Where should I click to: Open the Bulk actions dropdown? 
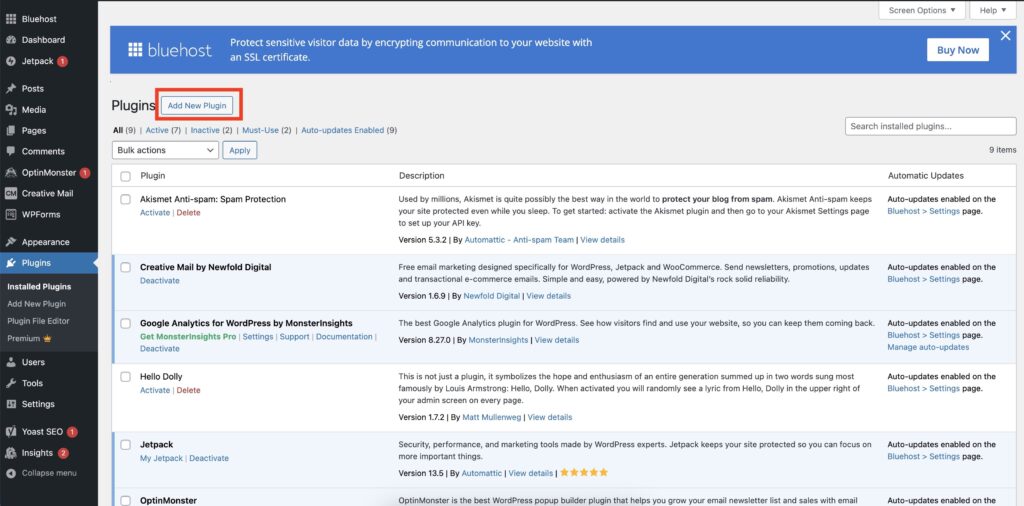coord(165,150)
